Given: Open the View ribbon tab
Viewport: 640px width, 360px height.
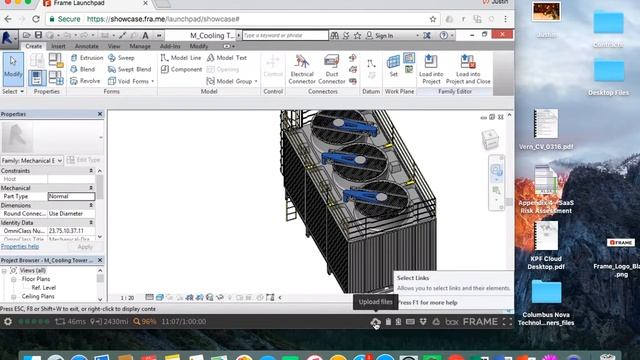Looking at the screenshot, I should [x=114, y=46].
